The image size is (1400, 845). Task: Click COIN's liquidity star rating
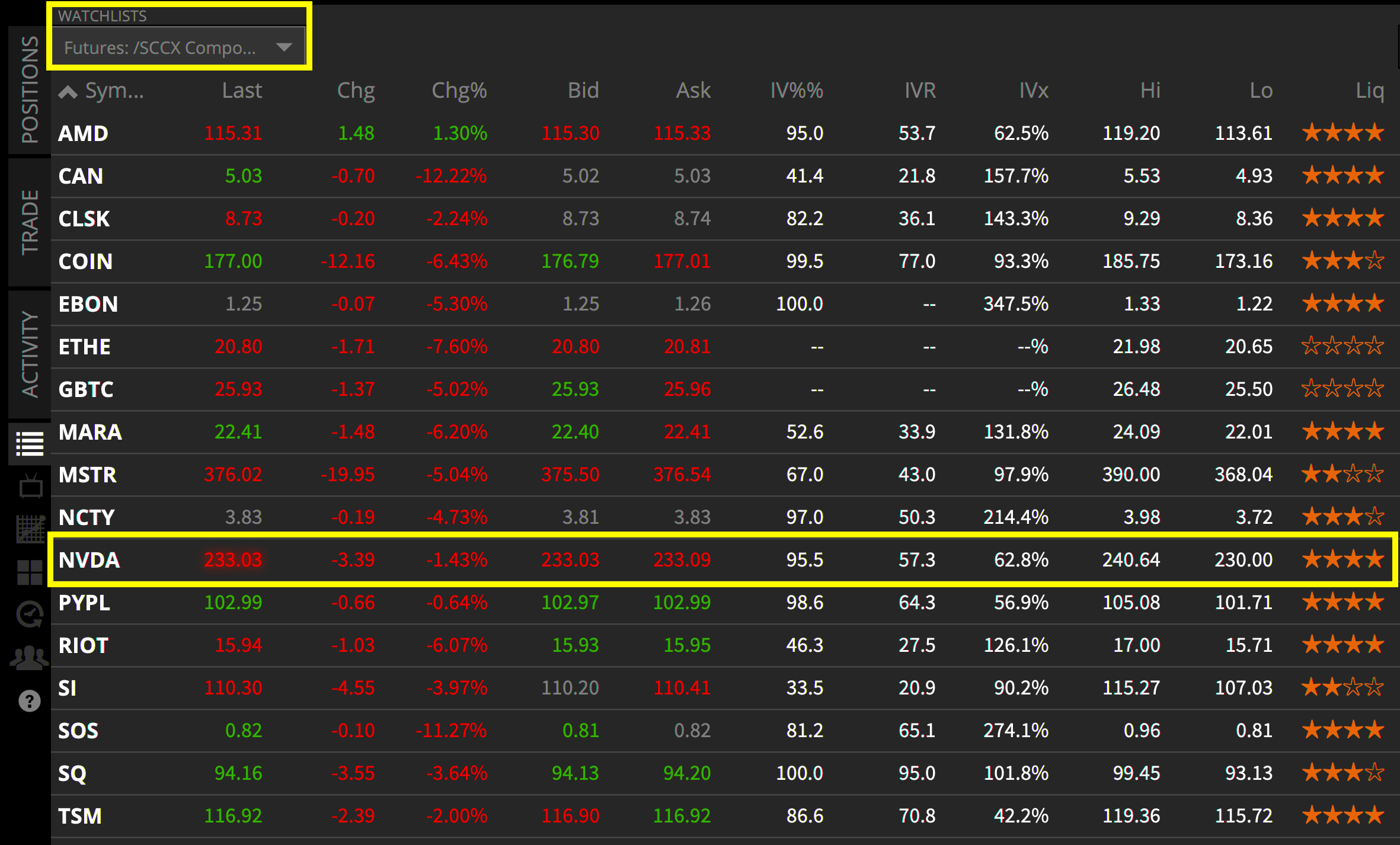tap(1343, 261)
